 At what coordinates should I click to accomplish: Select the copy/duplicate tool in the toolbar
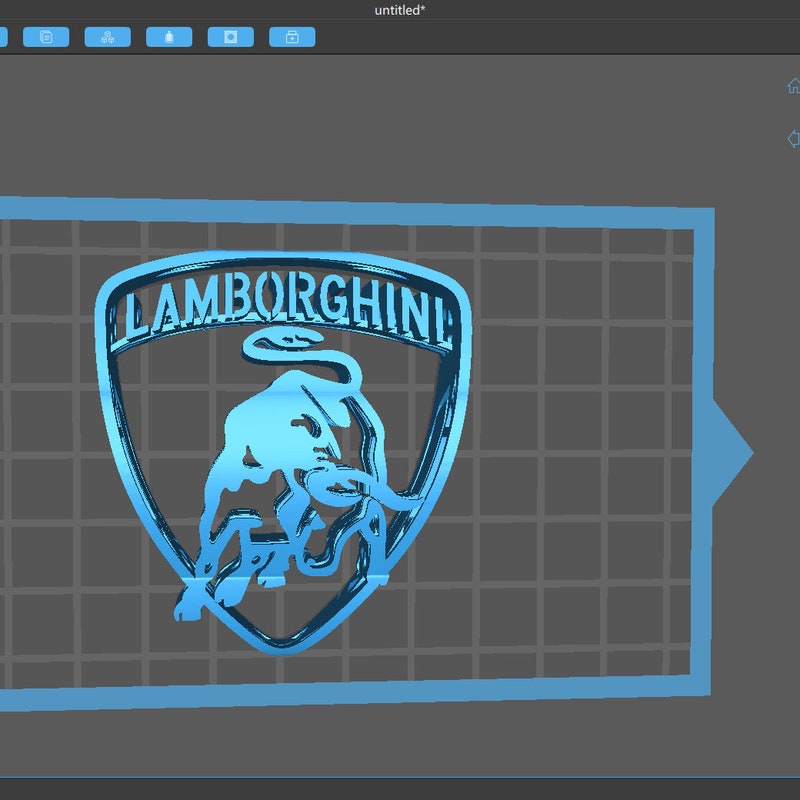pyautogui.click(x=44, y=37)
